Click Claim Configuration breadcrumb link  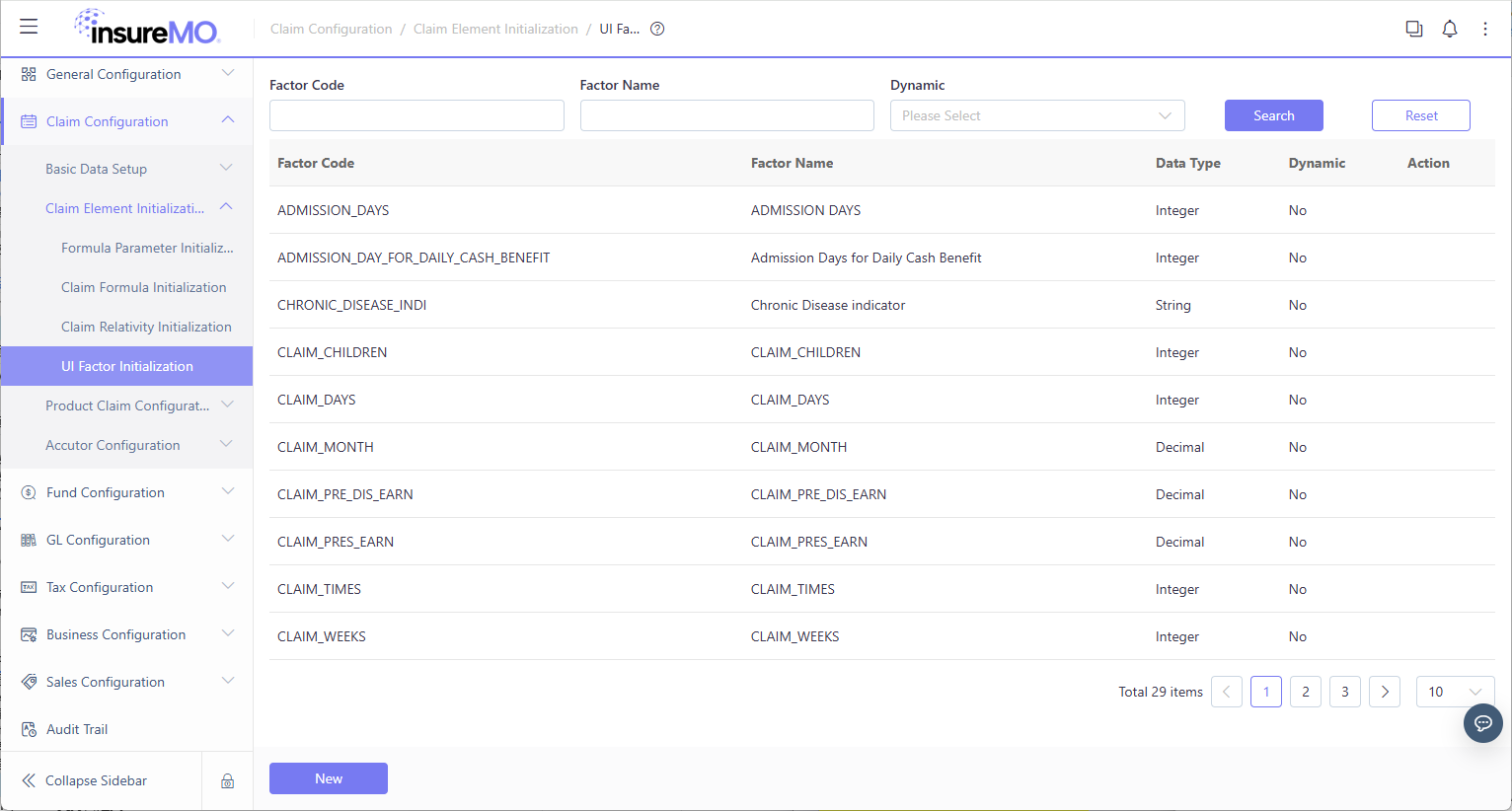(x=332, y=29)
